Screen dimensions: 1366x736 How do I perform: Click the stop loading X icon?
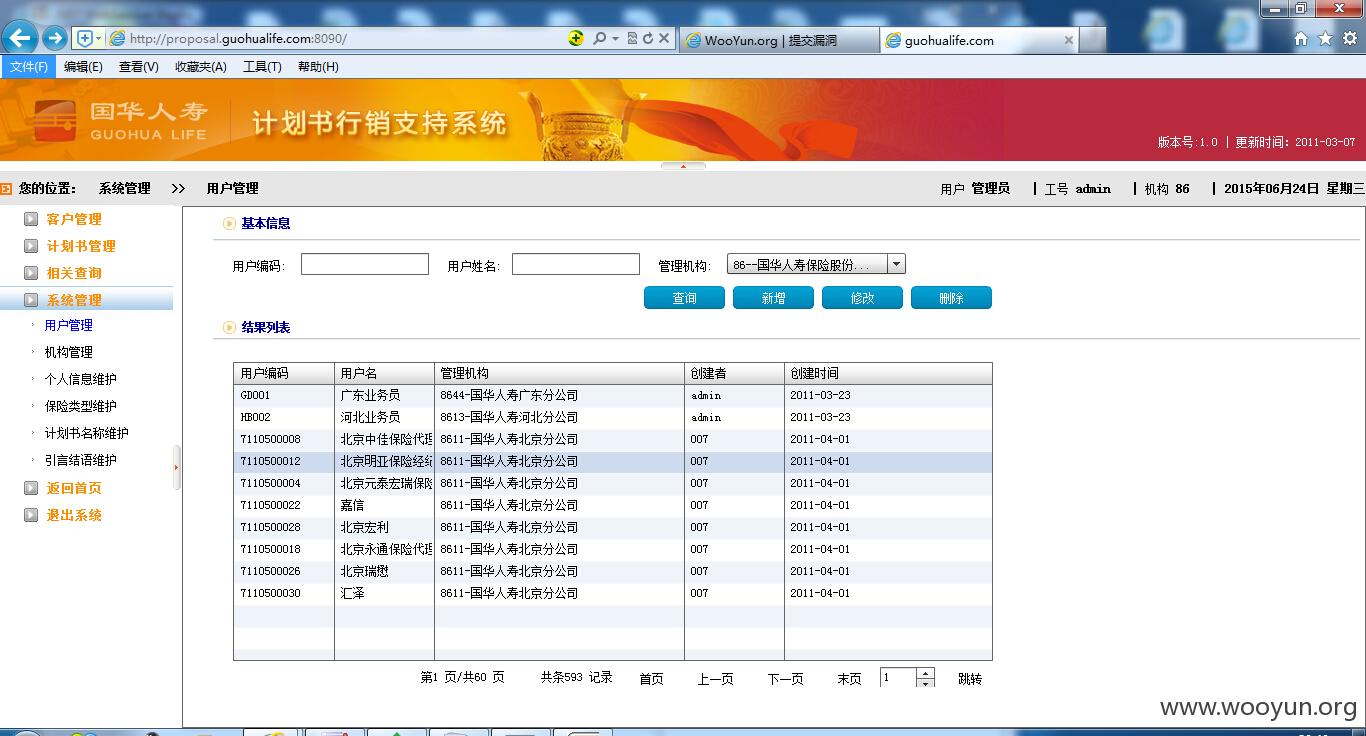664,38
